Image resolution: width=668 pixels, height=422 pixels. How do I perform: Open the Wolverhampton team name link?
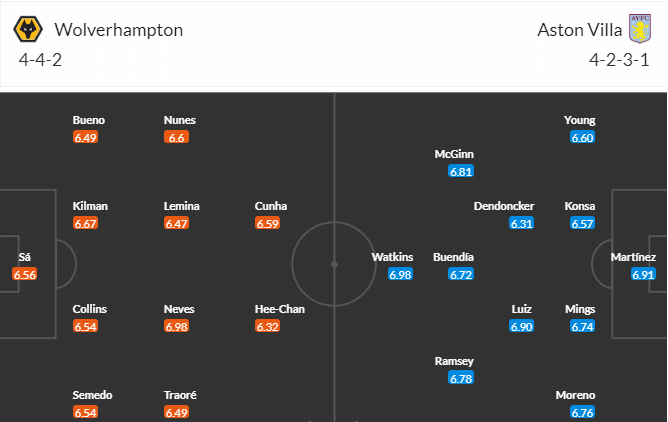point(119,30)
